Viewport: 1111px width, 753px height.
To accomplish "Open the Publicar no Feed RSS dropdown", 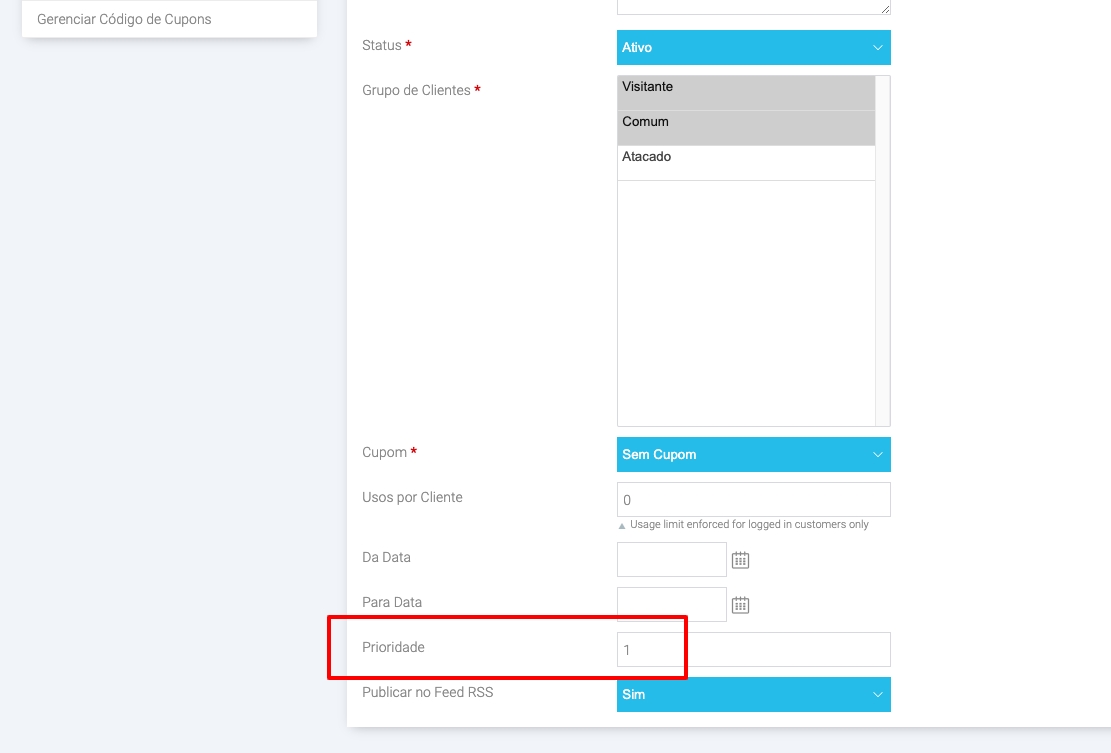I will [x=753, y=694].
